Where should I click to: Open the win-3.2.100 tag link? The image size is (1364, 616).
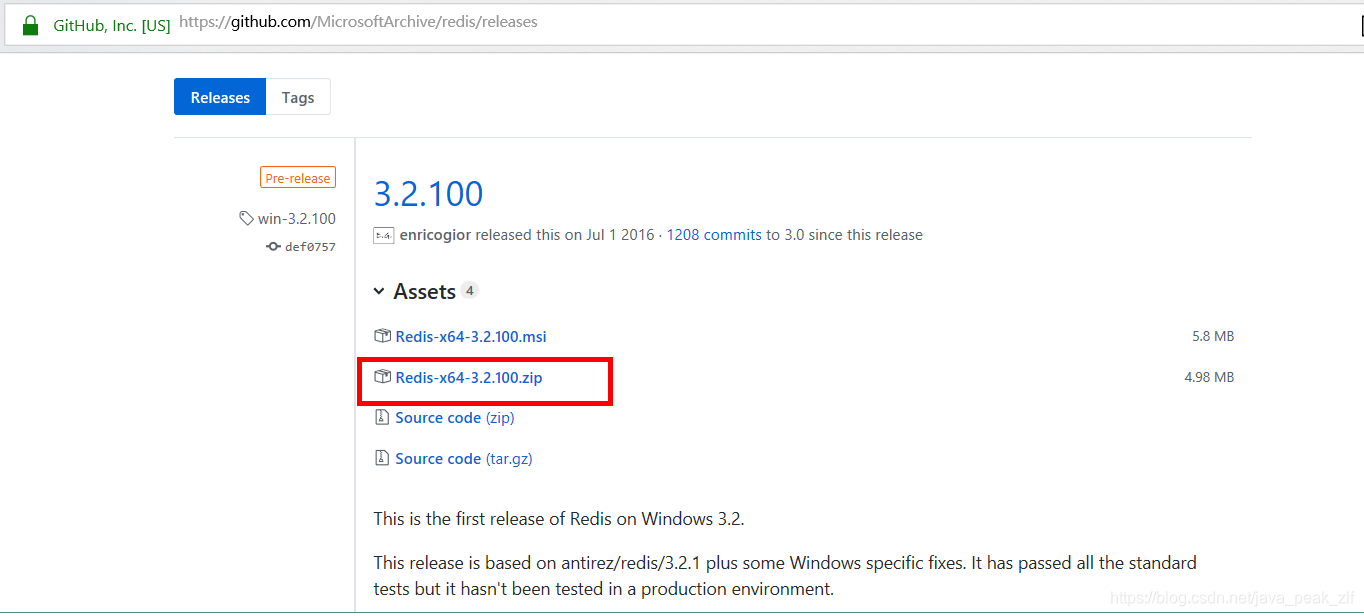click(x=297, y=218)
